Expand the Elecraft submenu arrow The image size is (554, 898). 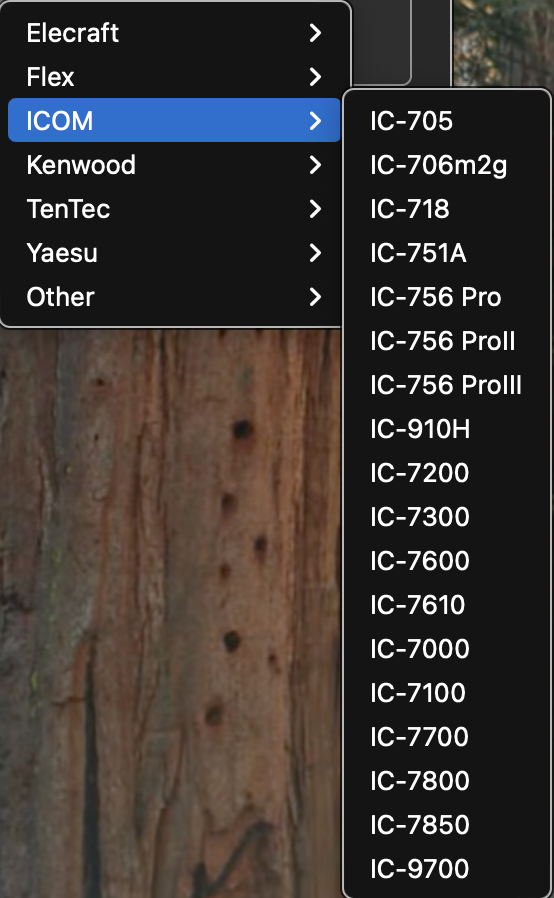[x=315, y=33]
